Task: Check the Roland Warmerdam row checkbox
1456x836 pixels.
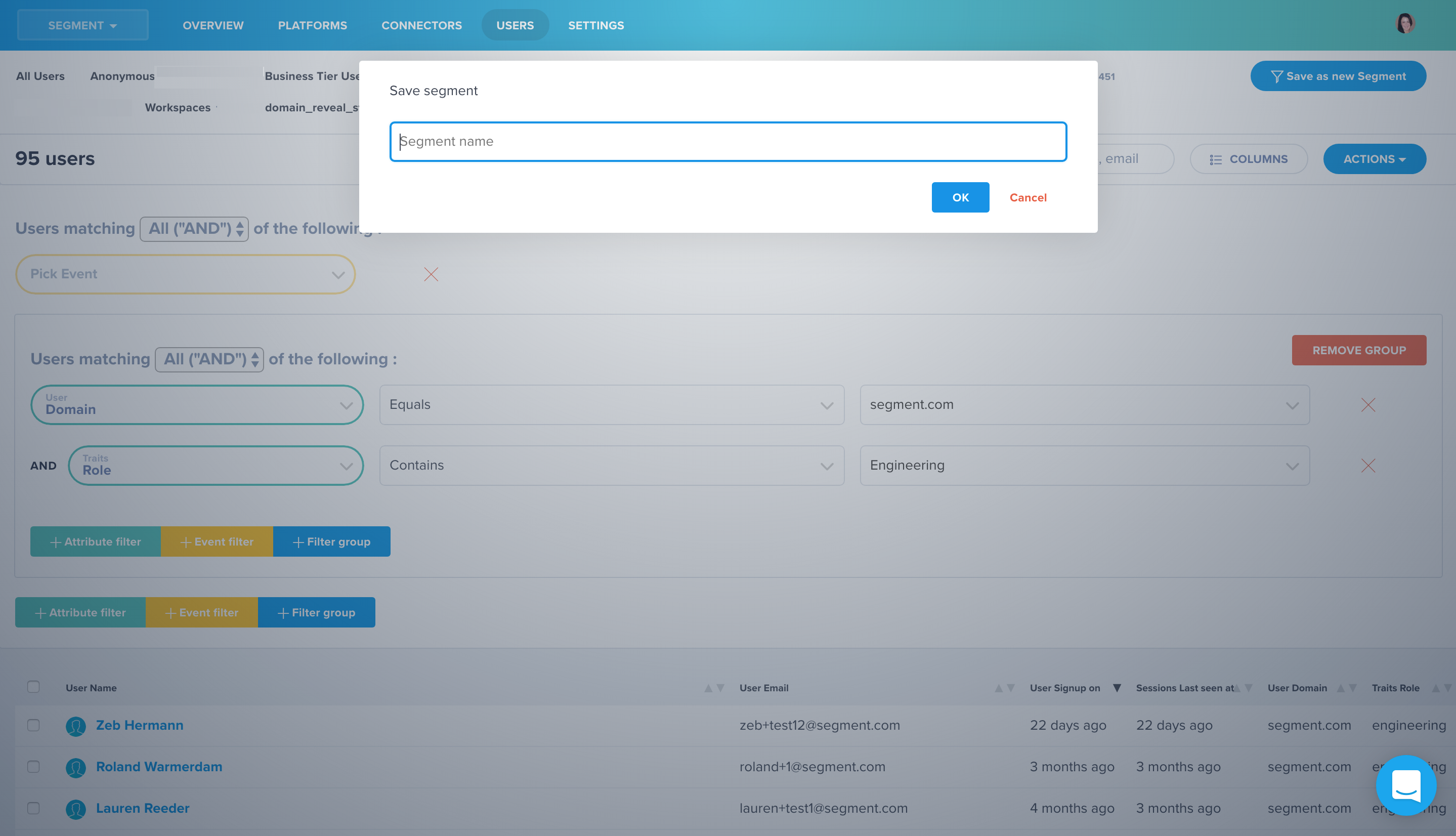Action: coord(33,767)
